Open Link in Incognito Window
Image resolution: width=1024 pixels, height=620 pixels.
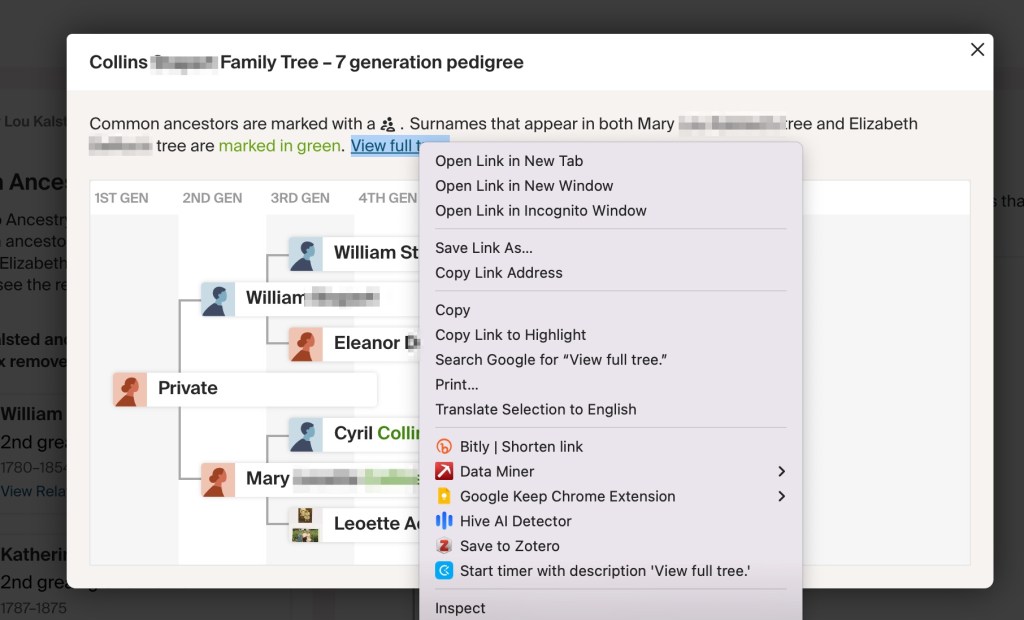point(541,211)
